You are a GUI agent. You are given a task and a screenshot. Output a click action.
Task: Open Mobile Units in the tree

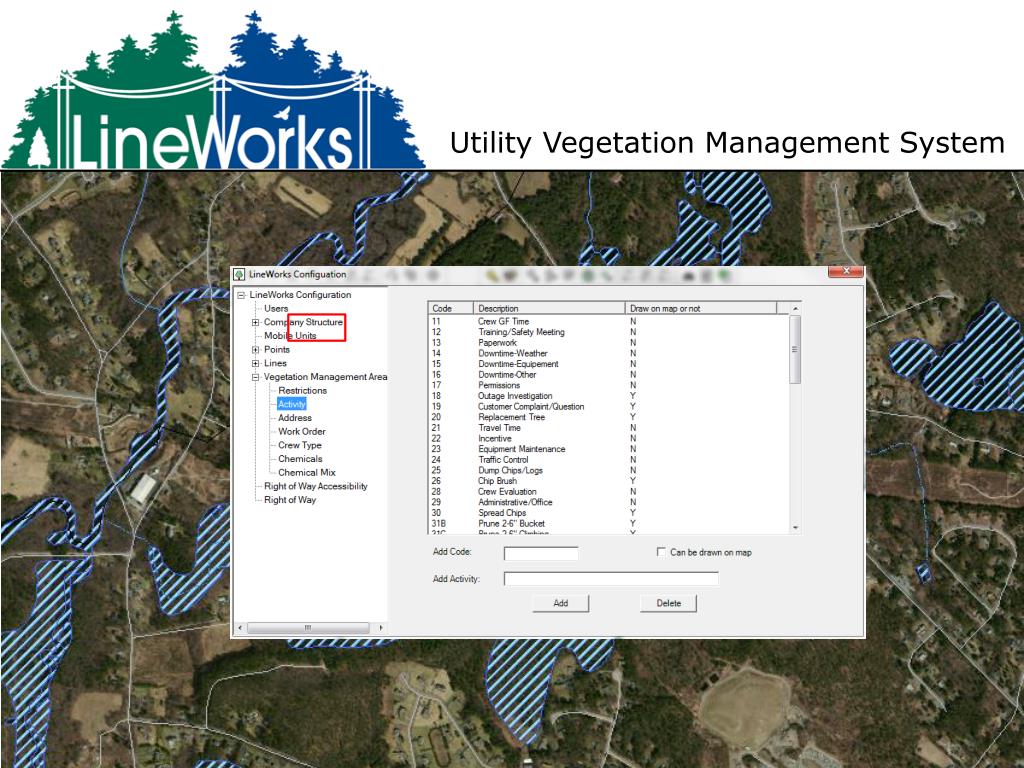coord(290,336)
